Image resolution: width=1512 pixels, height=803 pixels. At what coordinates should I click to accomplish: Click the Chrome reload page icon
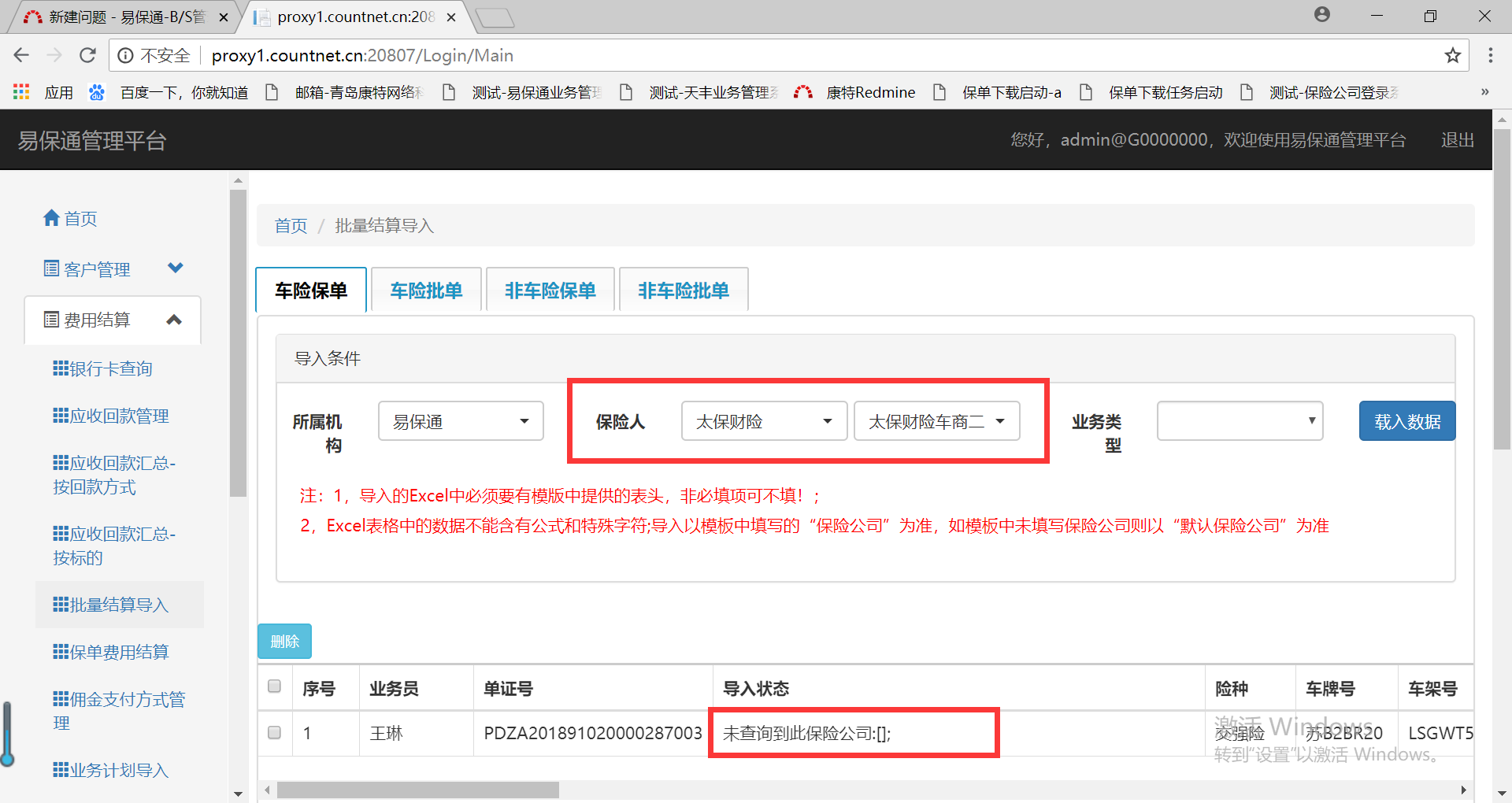(x=87, y=55)
